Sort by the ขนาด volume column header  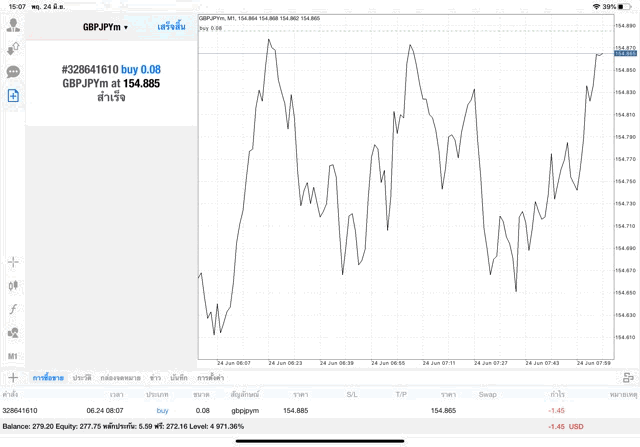pos(202,394)
